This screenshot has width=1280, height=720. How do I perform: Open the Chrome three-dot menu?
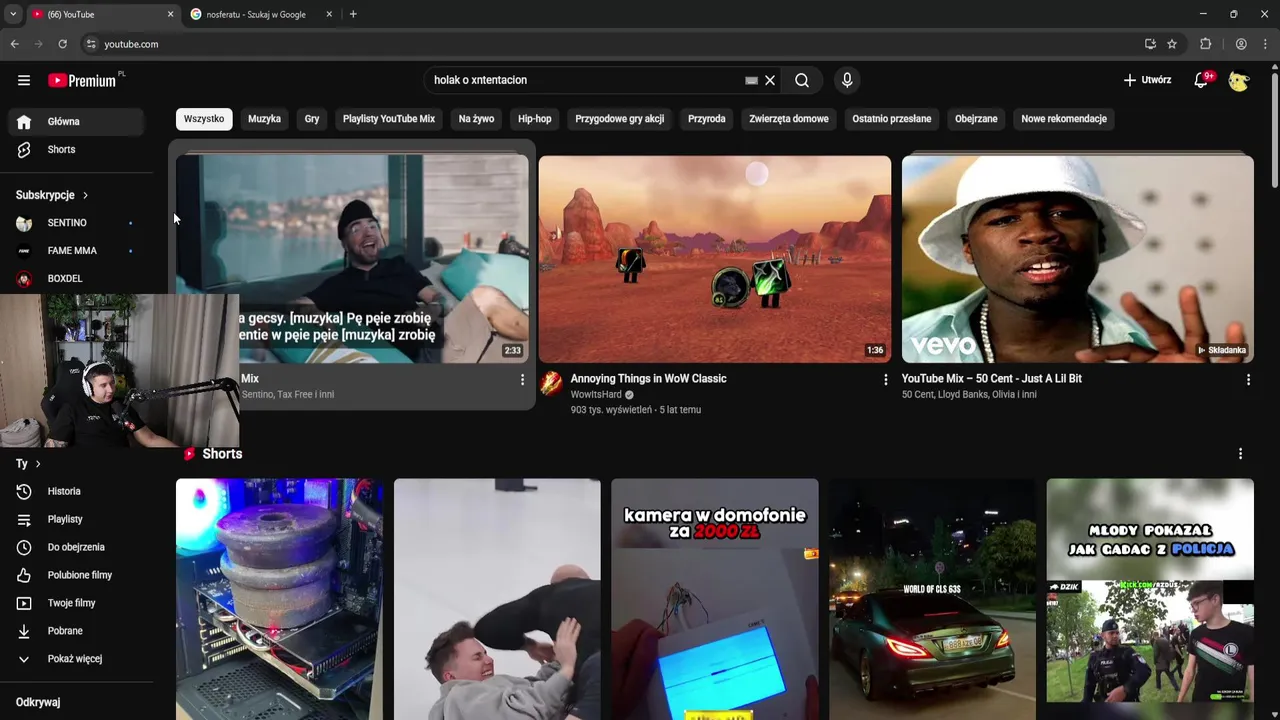tap(1266, 44)
